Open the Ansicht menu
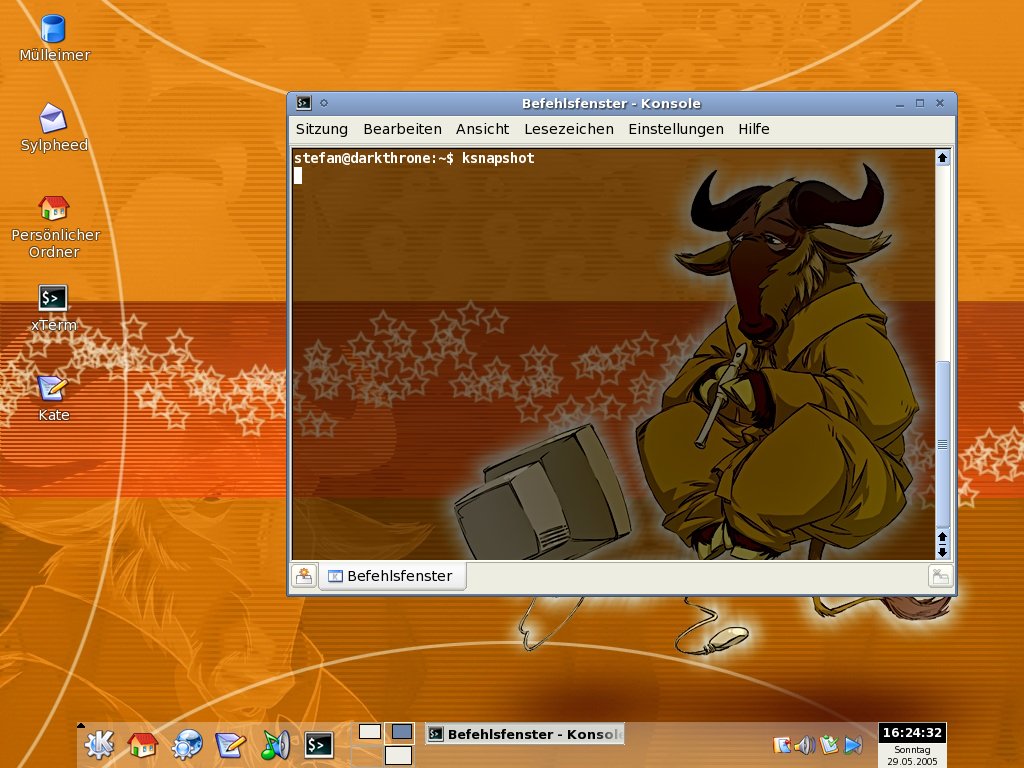 [482, 129]
